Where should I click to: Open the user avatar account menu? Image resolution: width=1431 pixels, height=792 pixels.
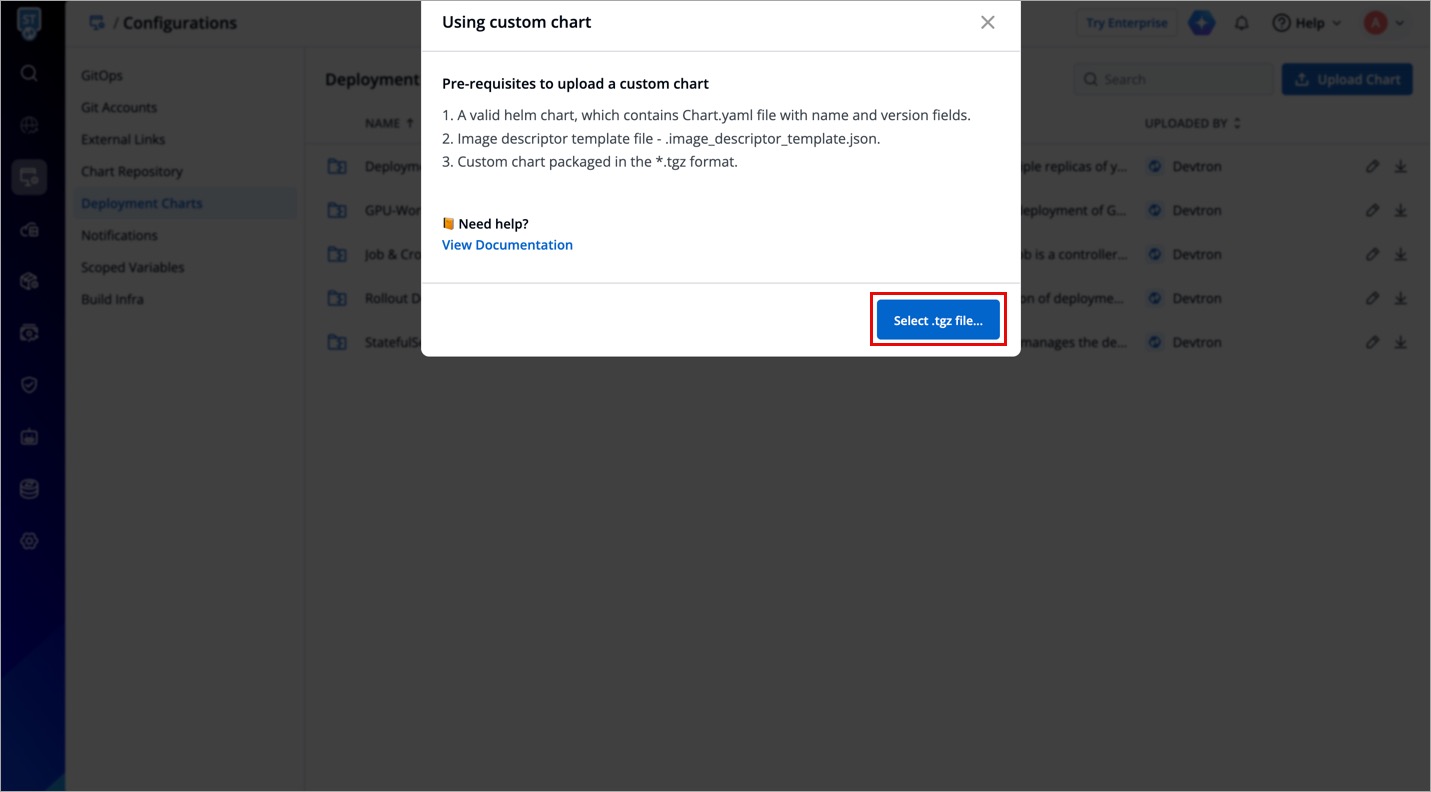1383,23
